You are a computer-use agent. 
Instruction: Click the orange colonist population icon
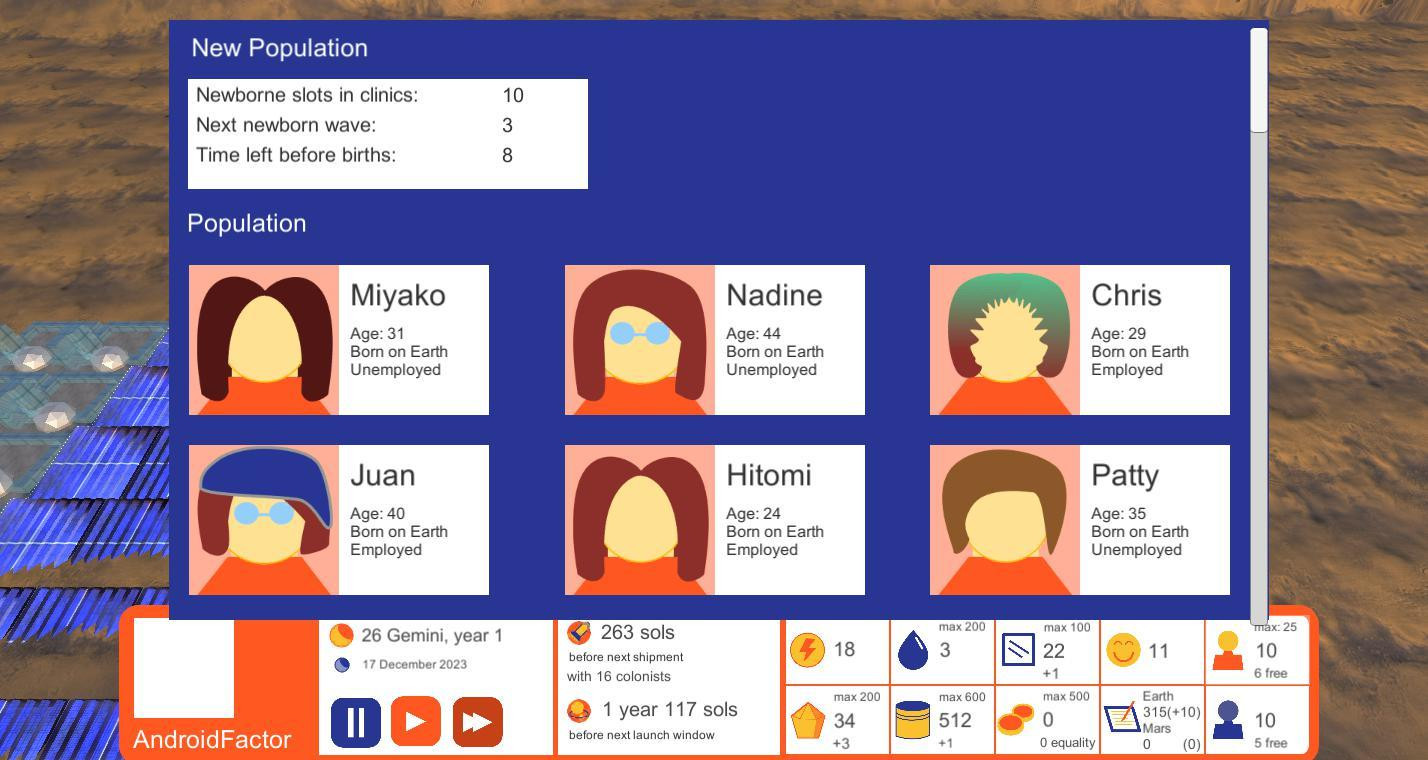(1228, 651)
